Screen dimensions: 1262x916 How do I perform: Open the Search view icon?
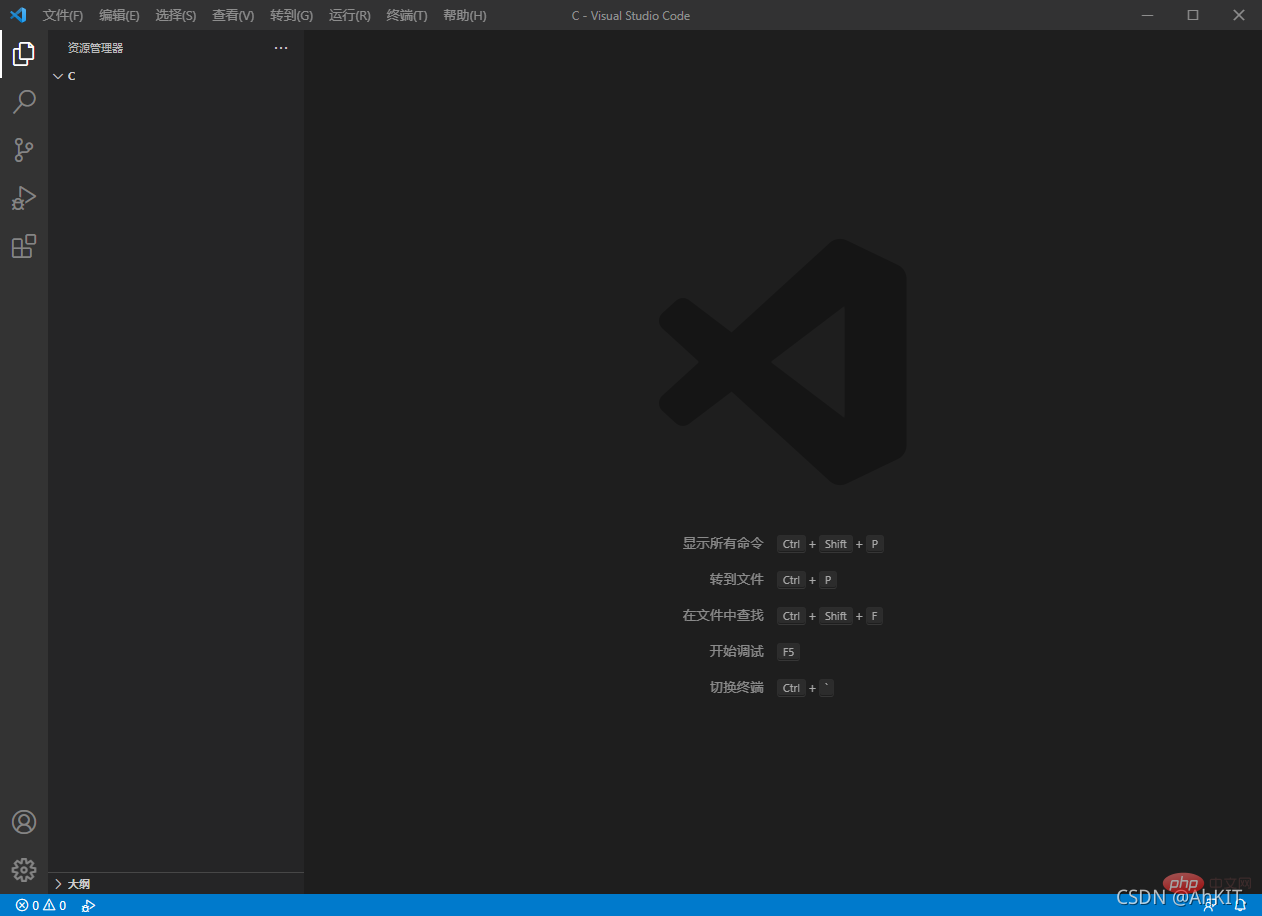(24, 102)
